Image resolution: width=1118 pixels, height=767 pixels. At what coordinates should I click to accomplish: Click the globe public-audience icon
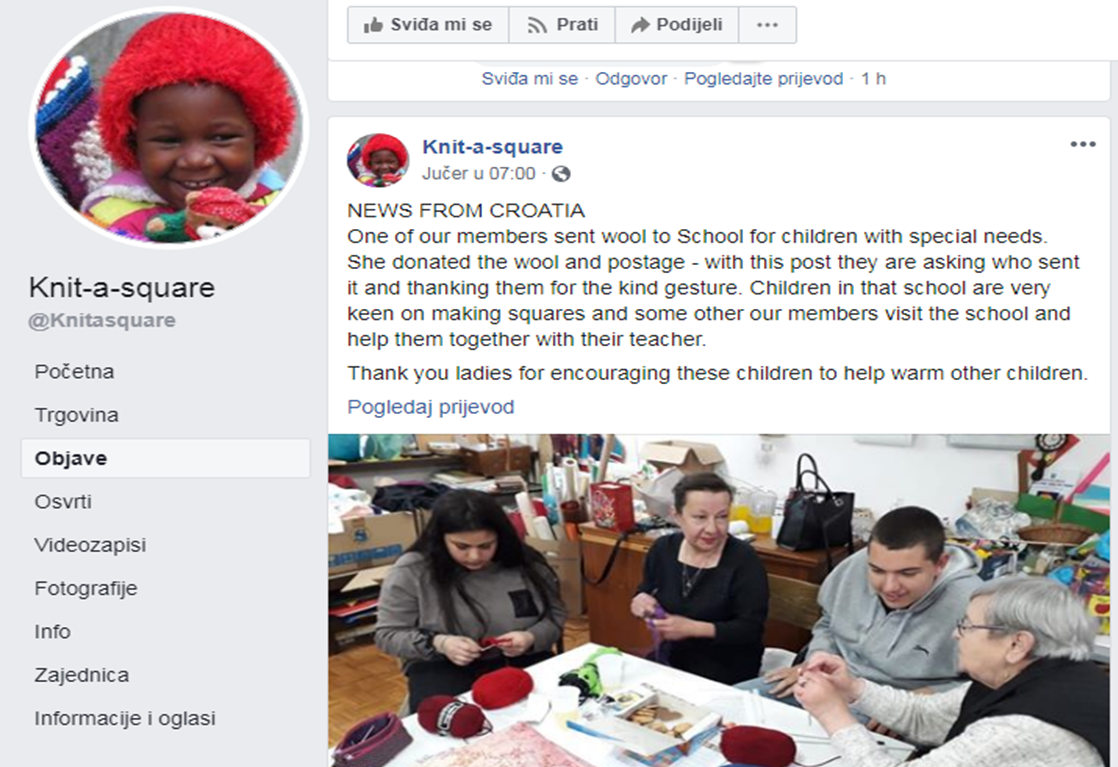click(561, 174)
